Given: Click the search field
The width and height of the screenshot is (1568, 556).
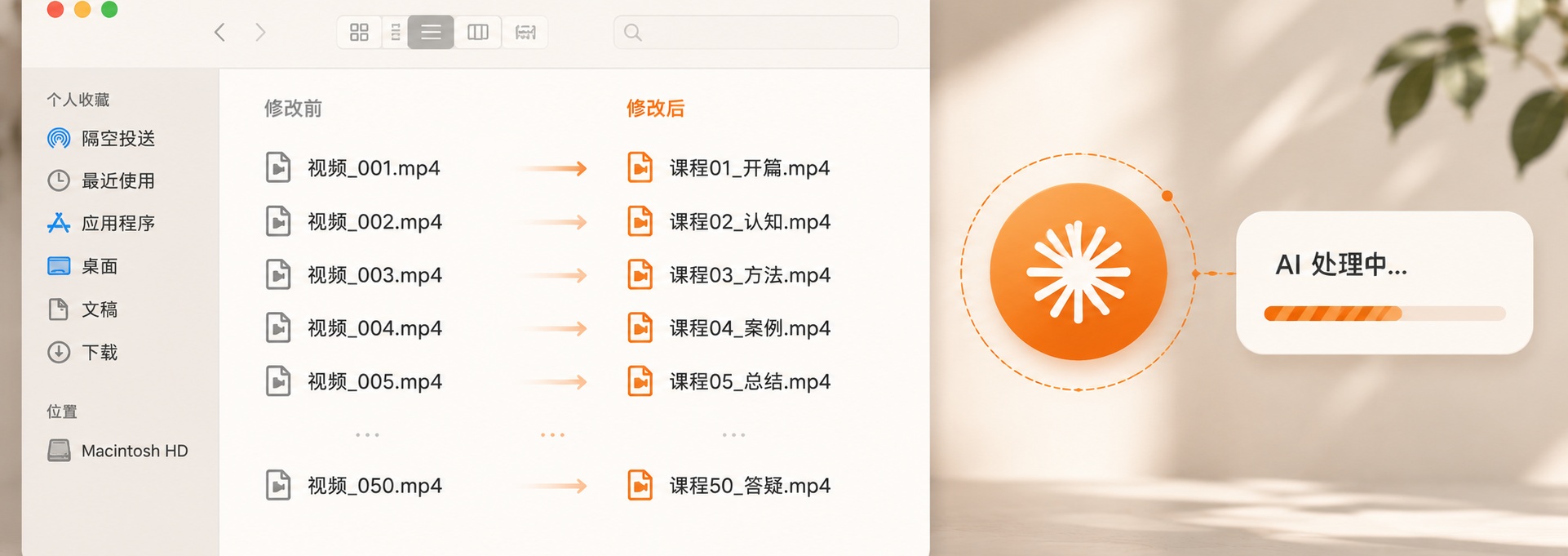Looking at the screenshot, I should (x=755, y=33).
